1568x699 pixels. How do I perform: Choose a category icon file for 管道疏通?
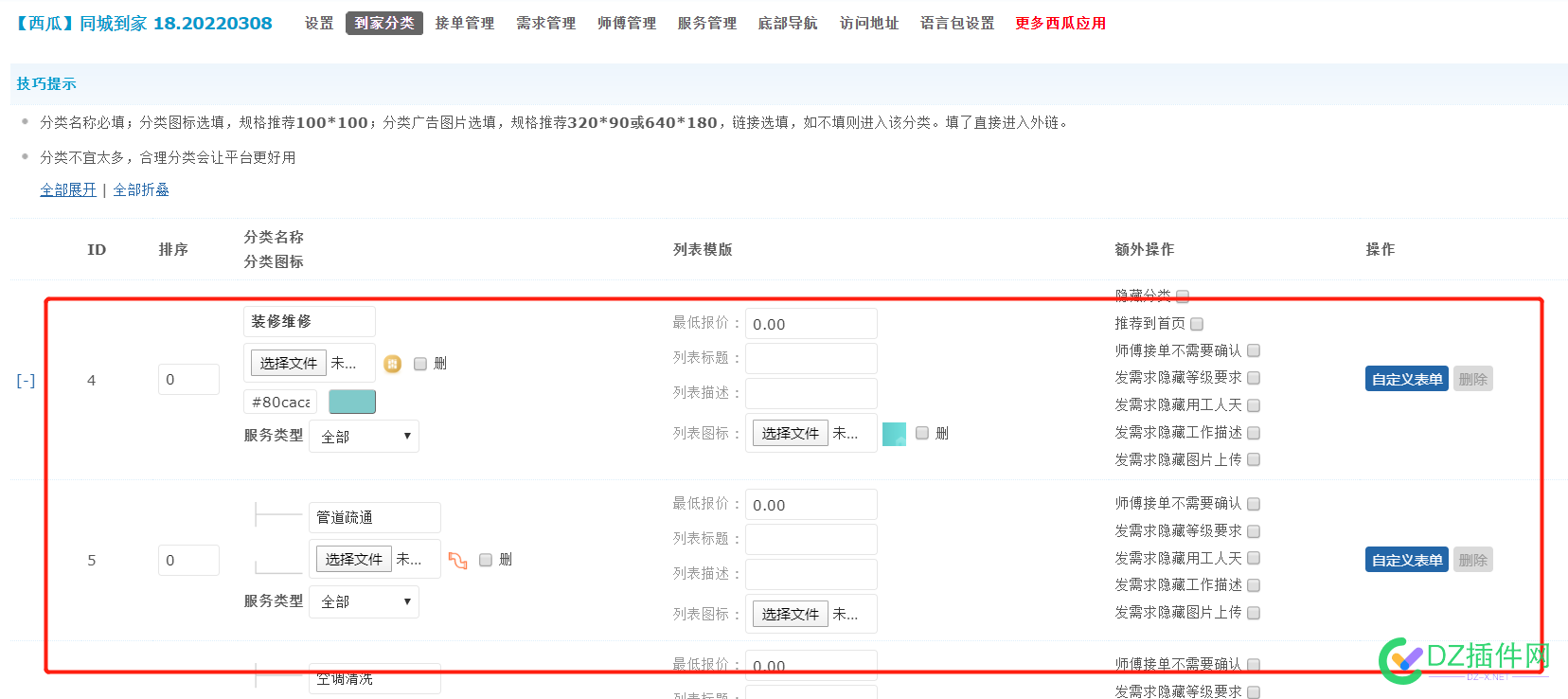[354, 559]
